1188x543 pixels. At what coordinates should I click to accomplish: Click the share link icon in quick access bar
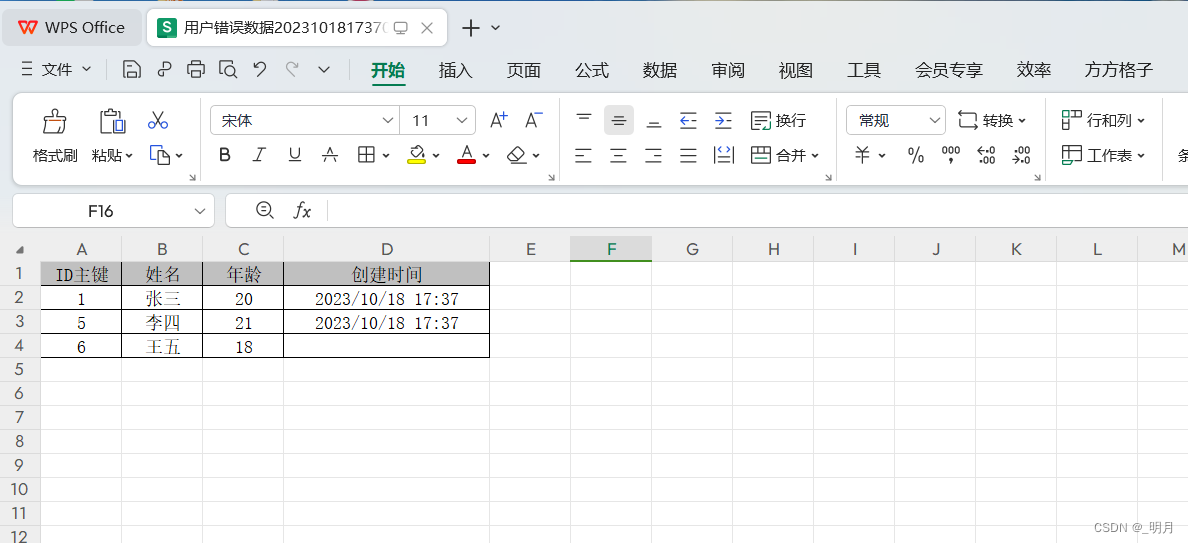[164, 70]
